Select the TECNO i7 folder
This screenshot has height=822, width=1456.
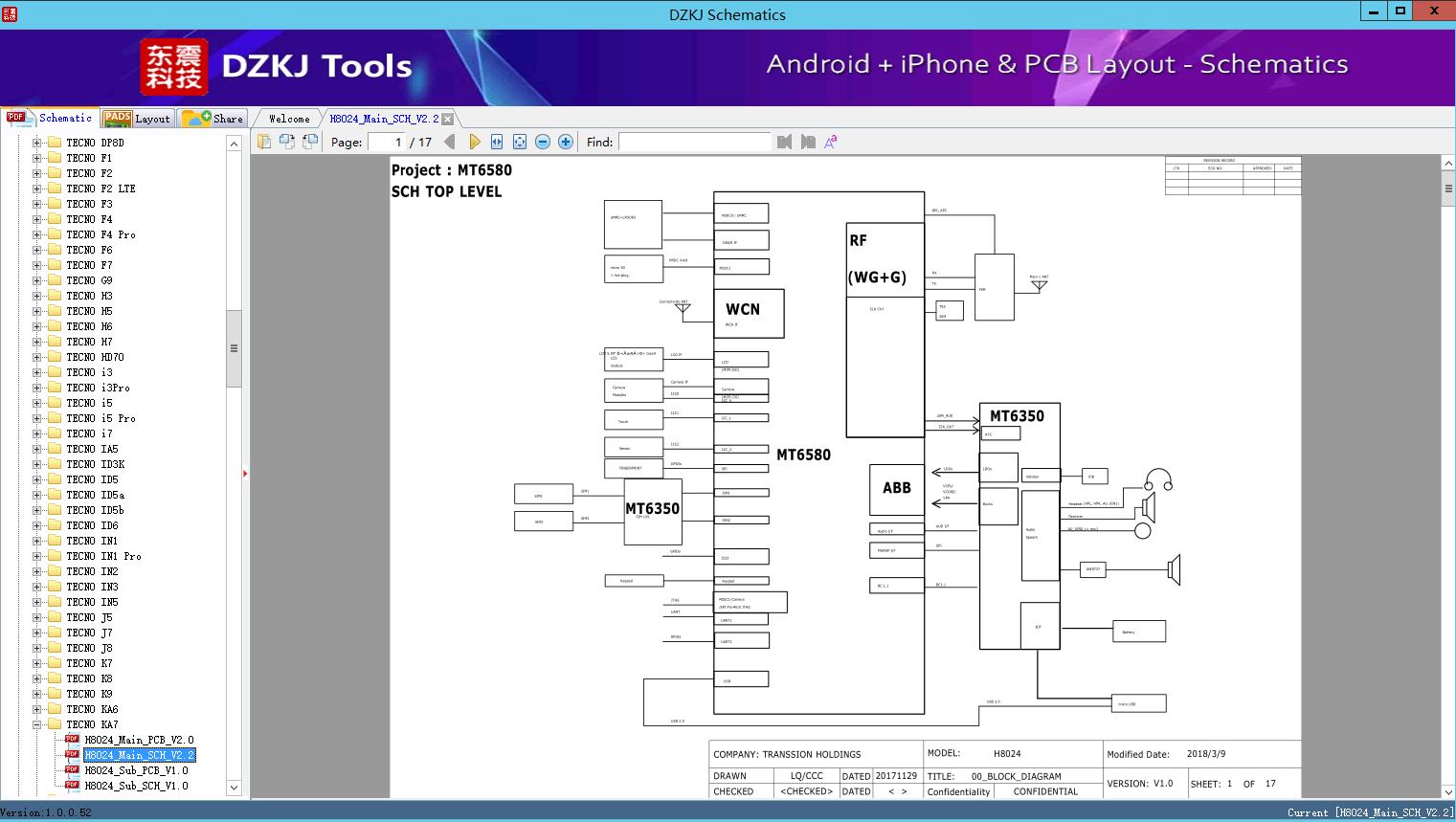pos(89,433)
